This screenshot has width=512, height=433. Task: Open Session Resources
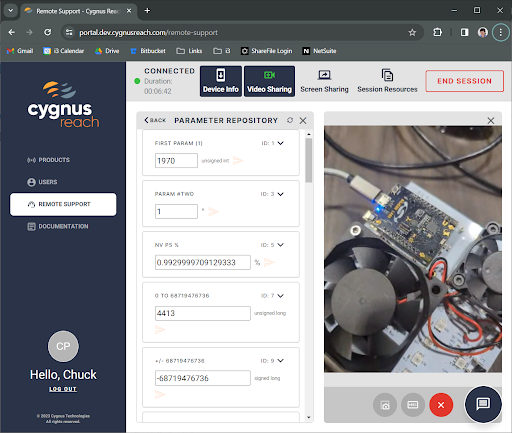point(387,81)
